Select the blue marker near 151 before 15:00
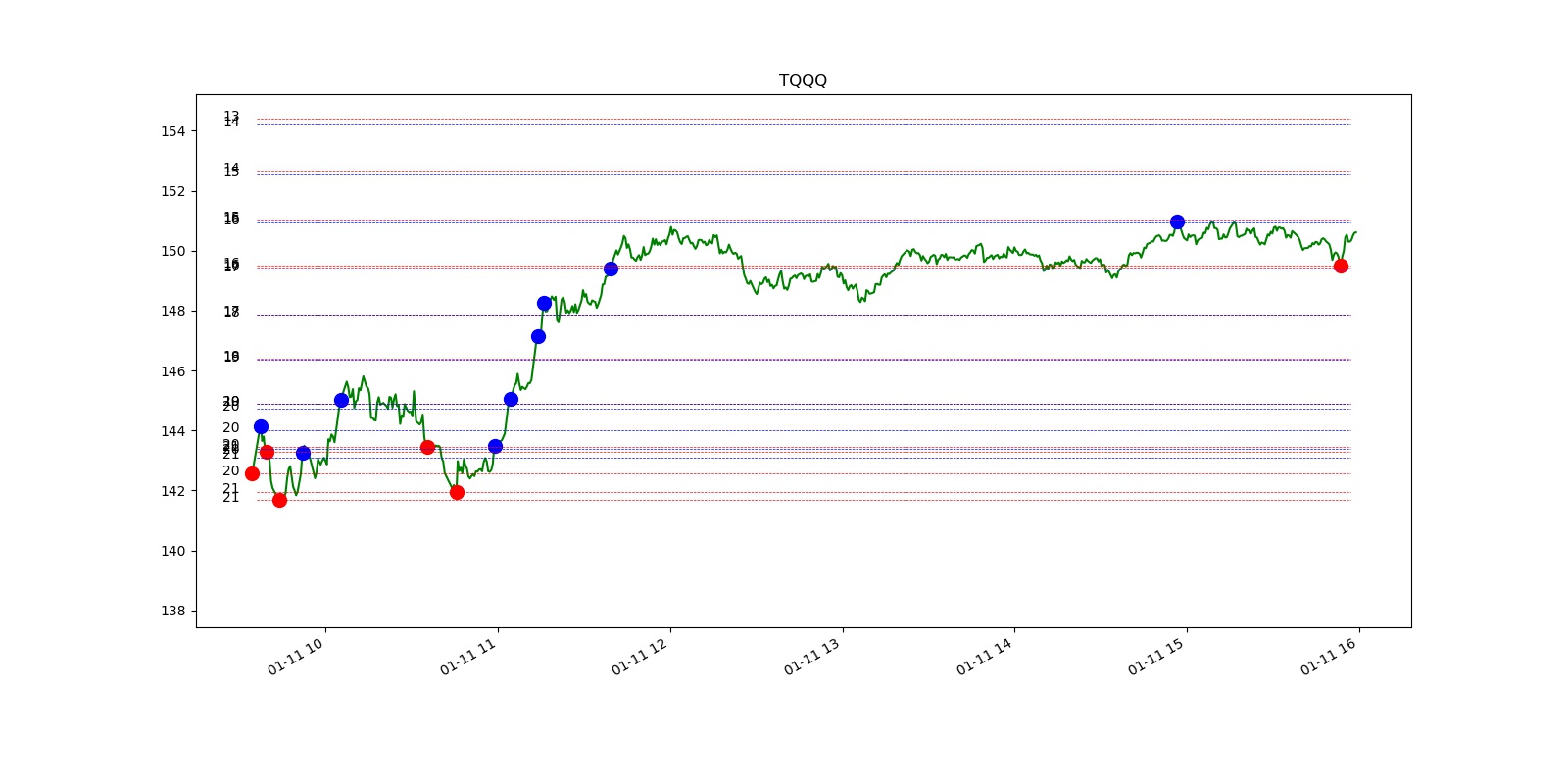The width and height of the screenshot is (1568, 784). 1177,221
